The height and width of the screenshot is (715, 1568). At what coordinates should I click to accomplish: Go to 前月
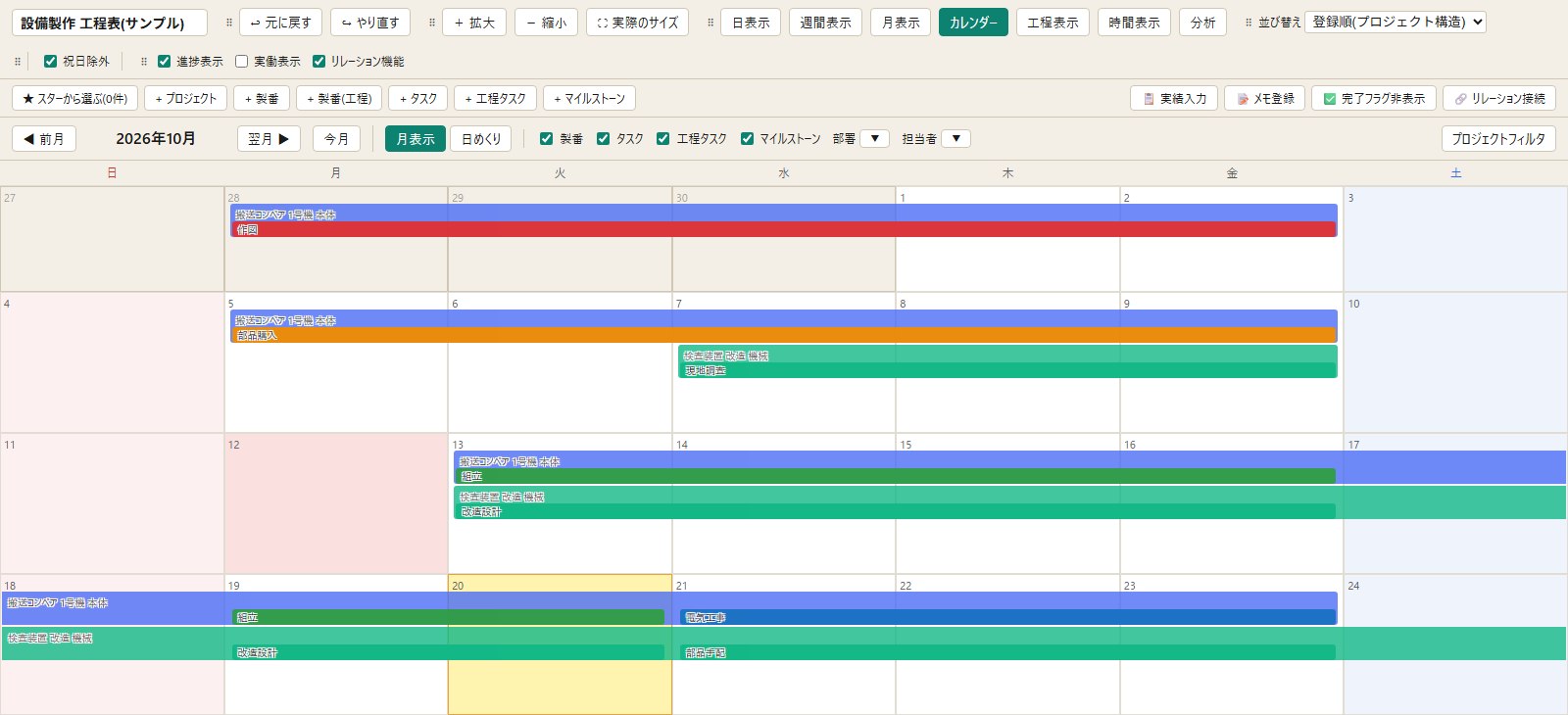pos(43,139)
